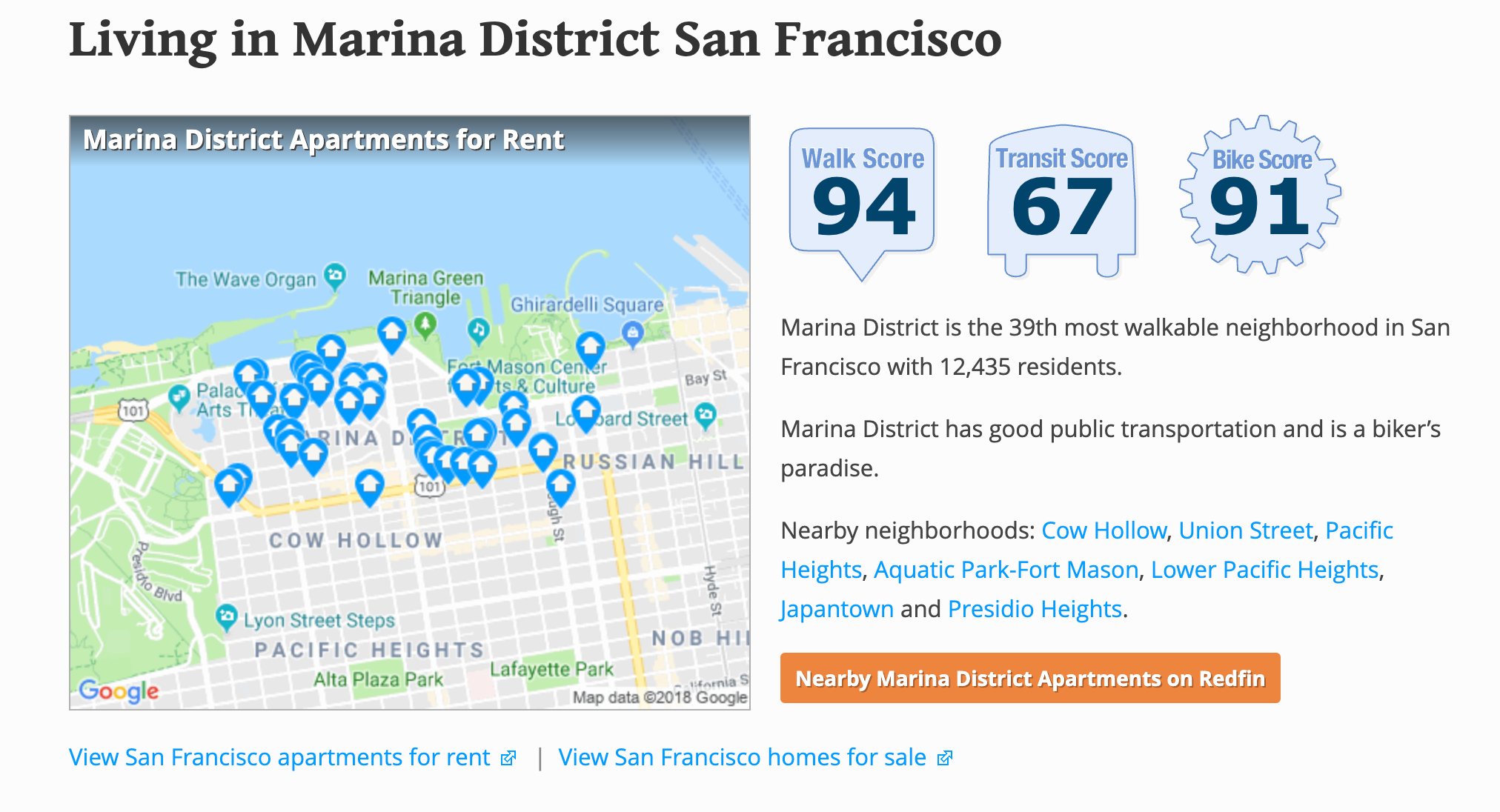
Task: Click the Bike Score 91 badge
Action: coord(1261,196)
